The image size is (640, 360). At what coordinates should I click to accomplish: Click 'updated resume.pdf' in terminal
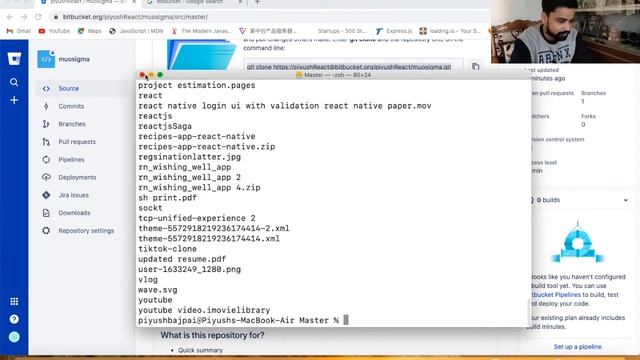[182, 259]
